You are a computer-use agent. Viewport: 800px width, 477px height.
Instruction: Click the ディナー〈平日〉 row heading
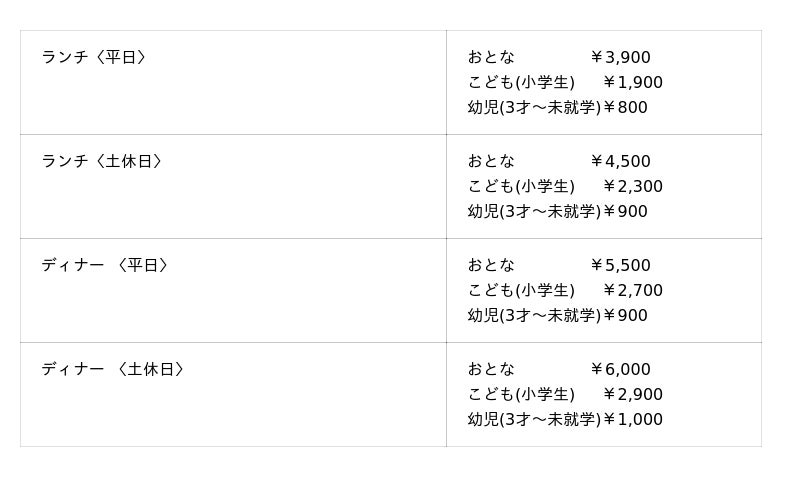click(x=105, y=266)
